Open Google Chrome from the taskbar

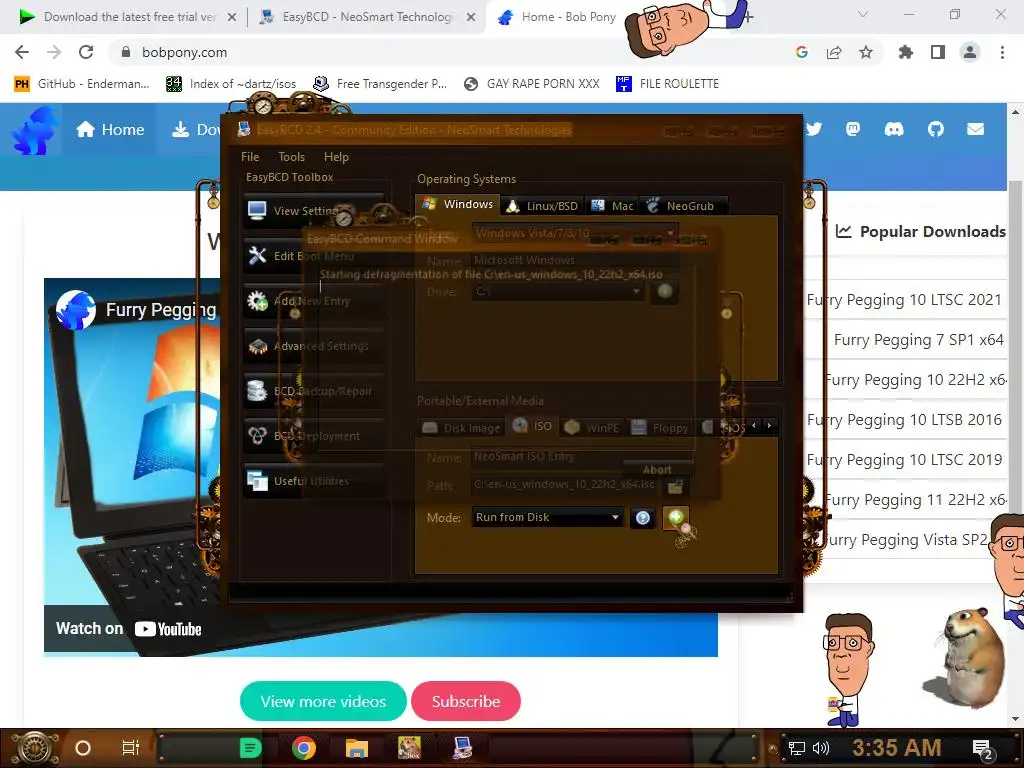tap(304, 748)
